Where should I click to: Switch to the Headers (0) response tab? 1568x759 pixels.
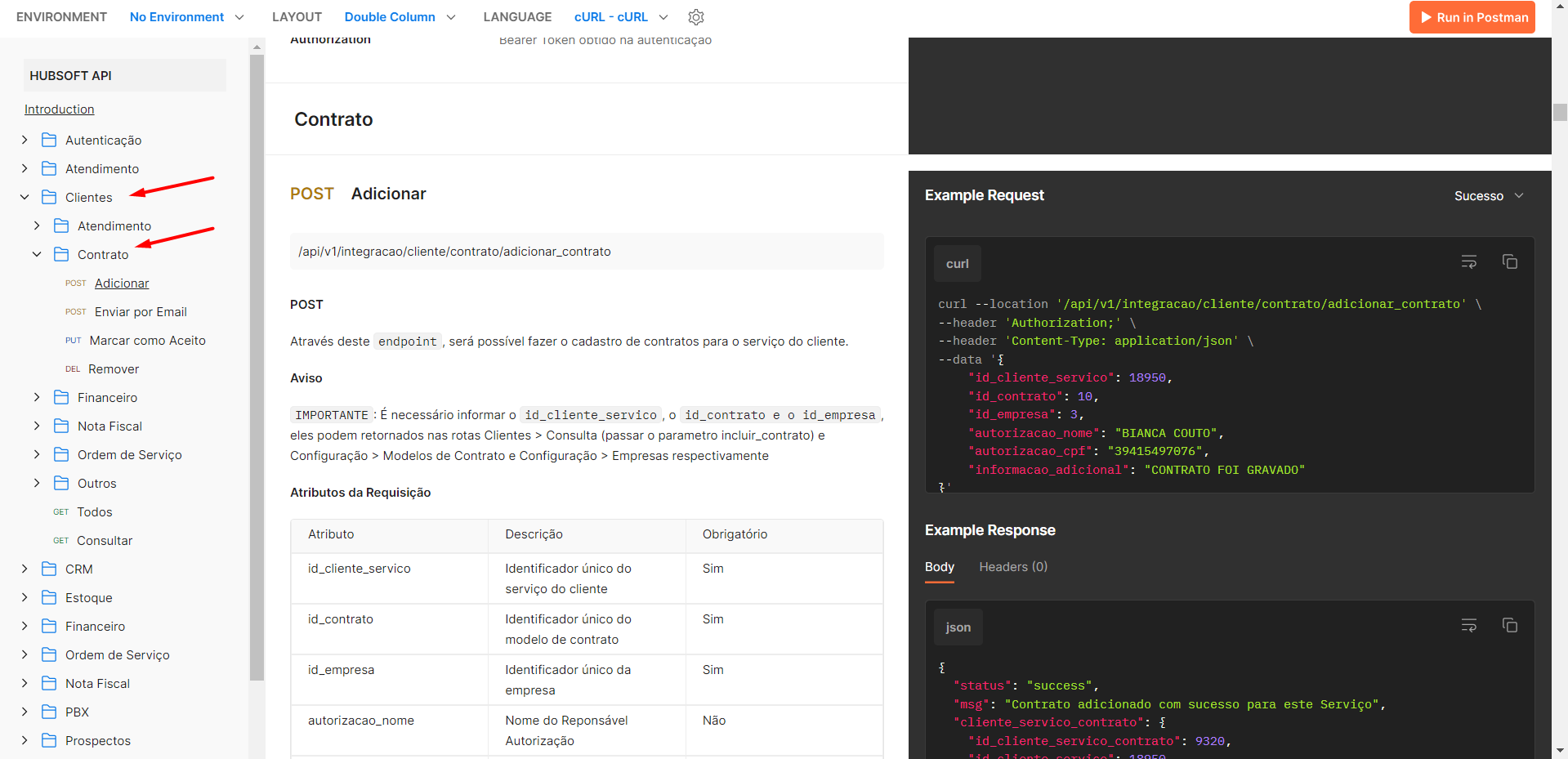coord(1013,567)
